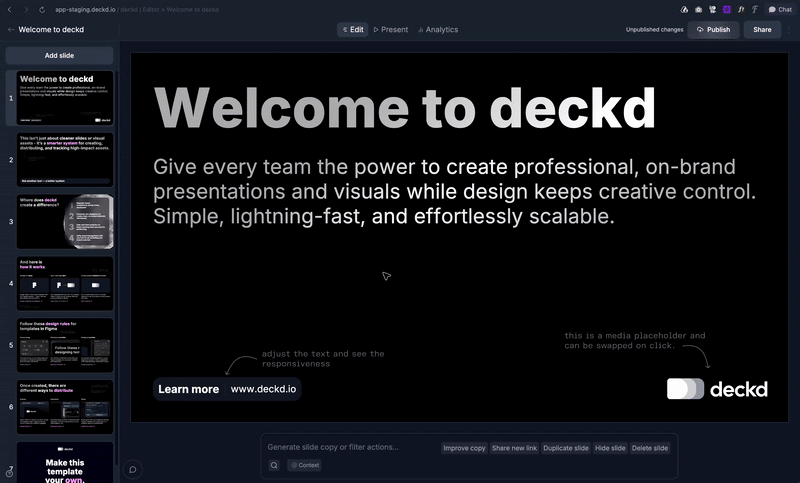
Task: Click the slide body paragraph text
Action: pos(454,191)
